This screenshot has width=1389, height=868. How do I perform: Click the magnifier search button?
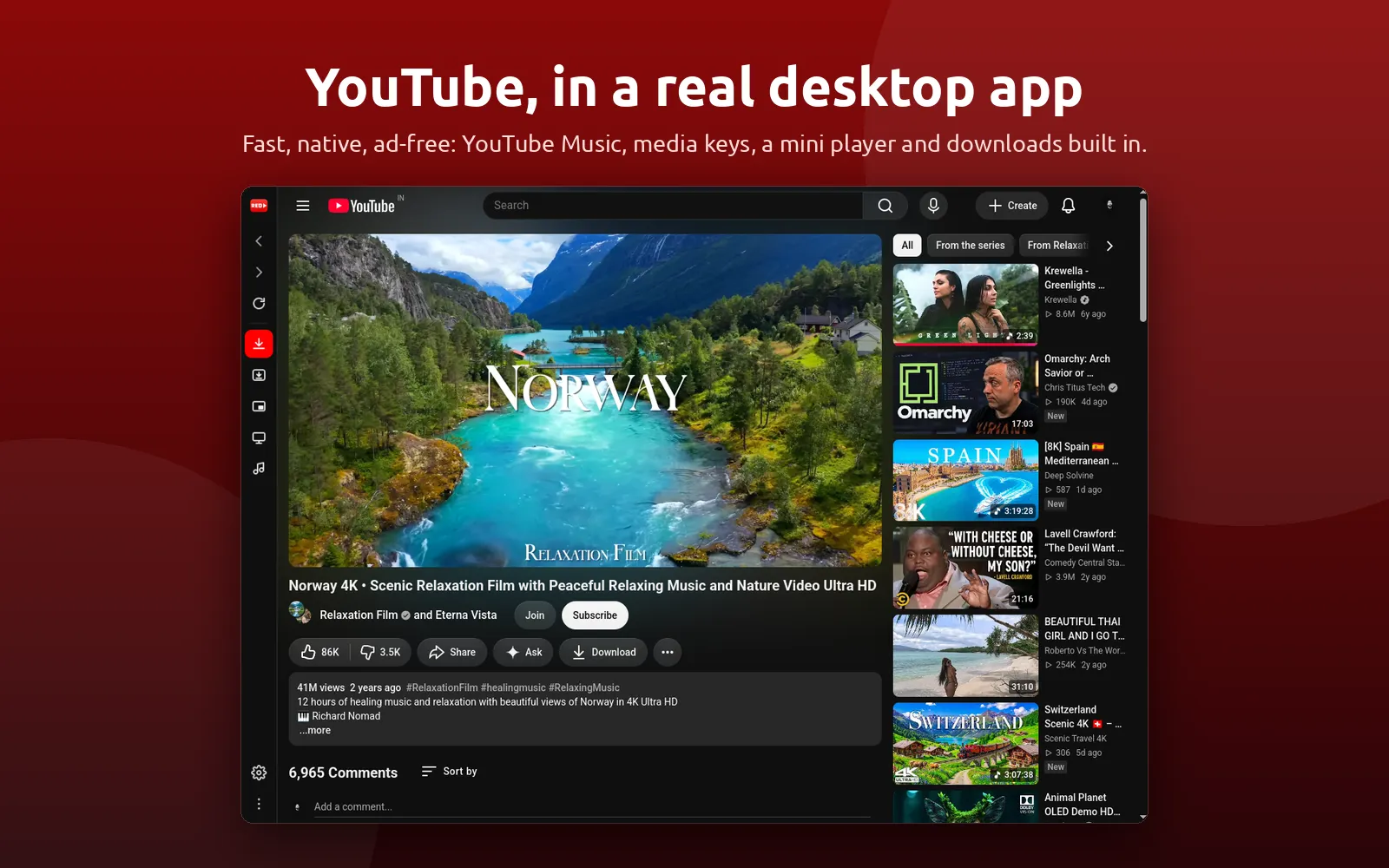click(x=885, y=206)
